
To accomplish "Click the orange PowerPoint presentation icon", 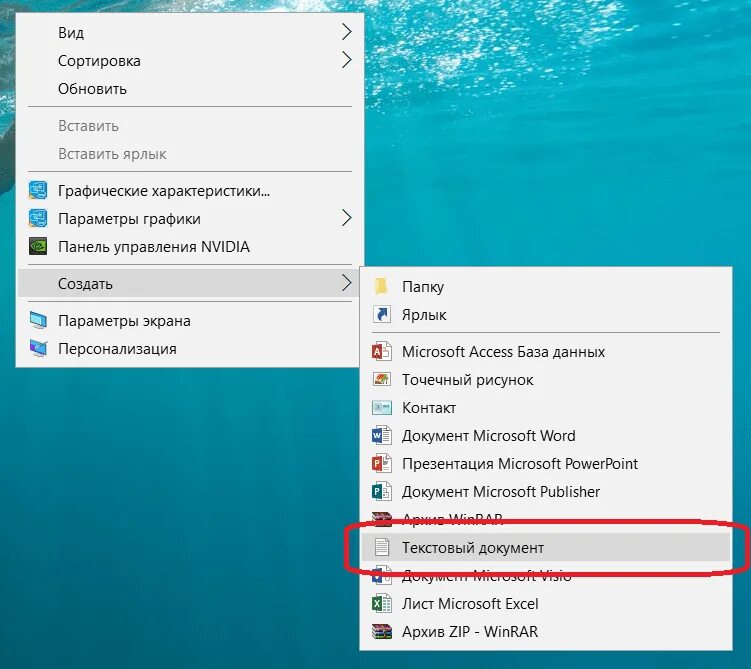I will 382,463.
